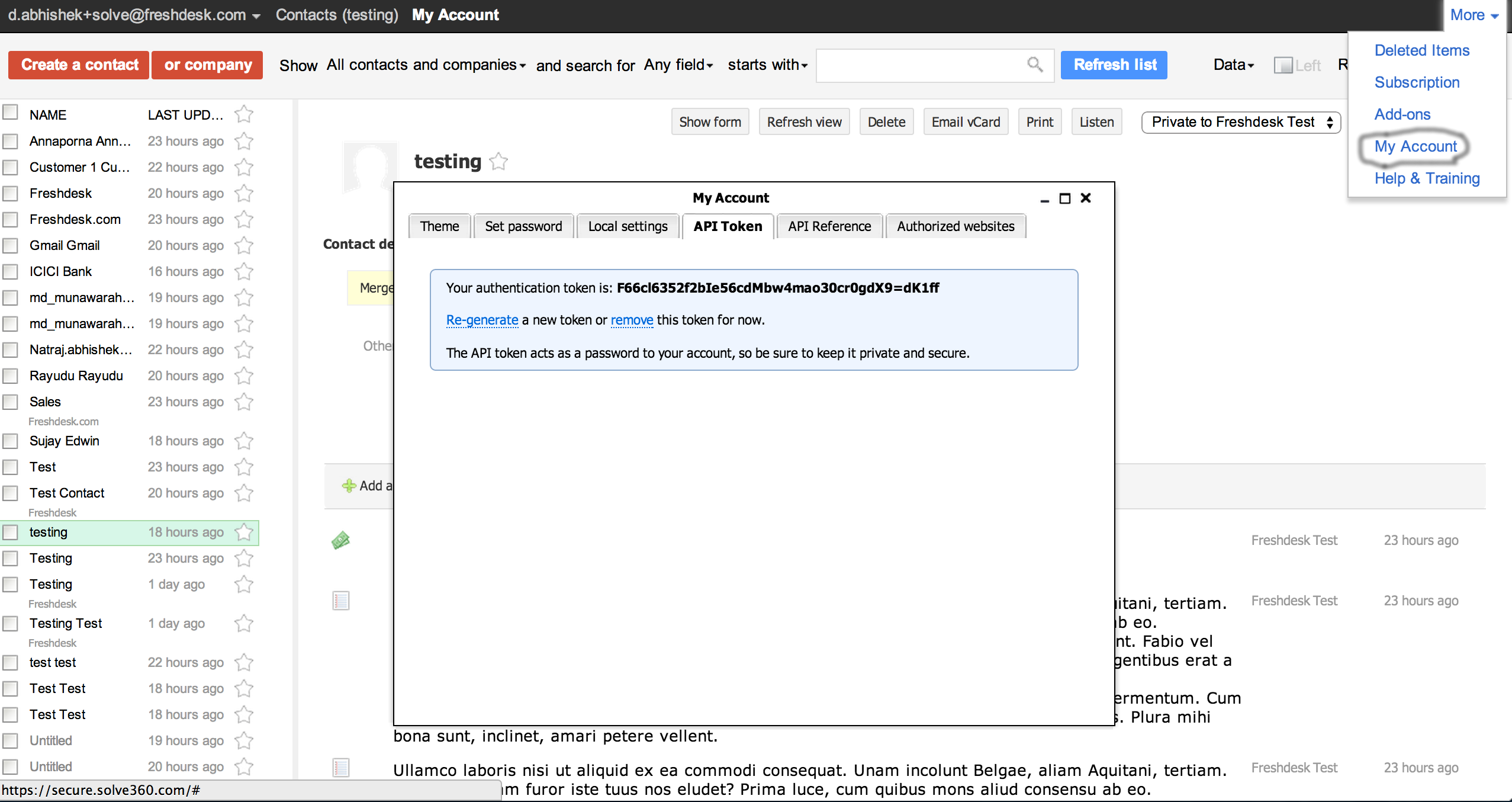
Task: Star the ICICI Bank contact row
Action: (244, 271)
